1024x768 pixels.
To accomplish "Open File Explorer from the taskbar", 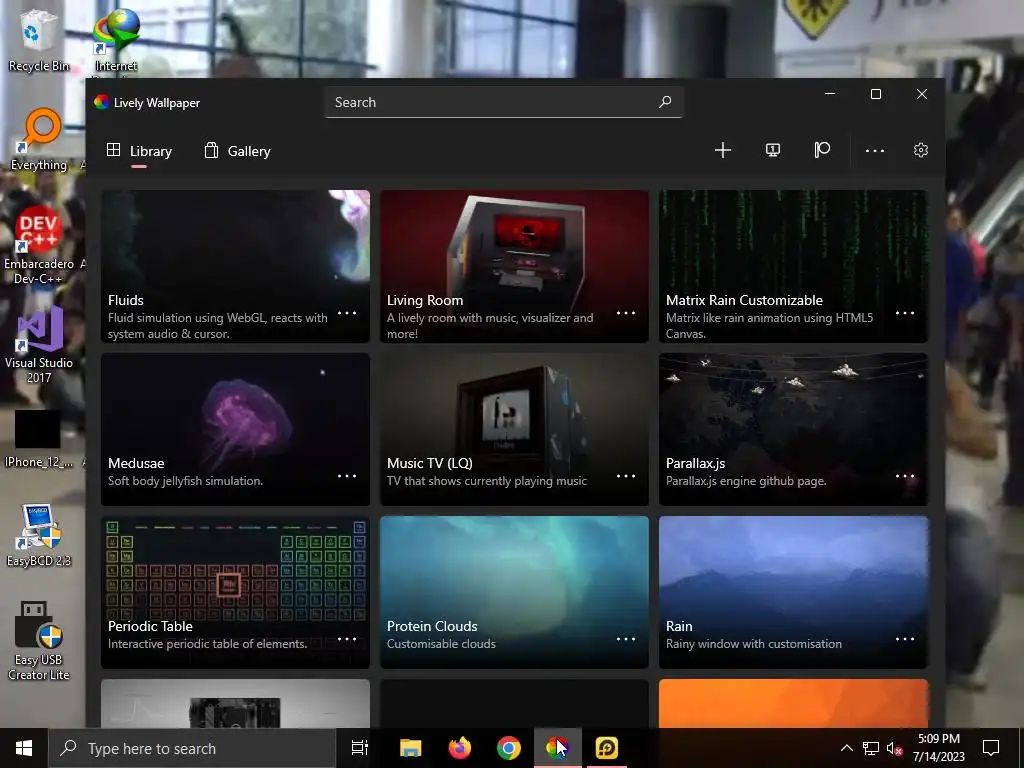I will pyautogui.click(x=410, y=748).
